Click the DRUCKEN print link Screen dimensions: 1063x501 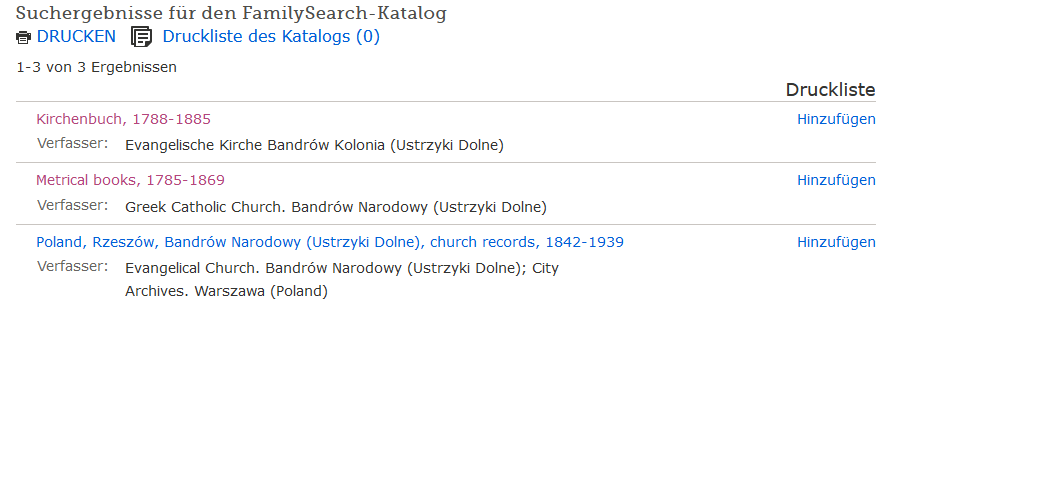pyautogui.click(x=76, y=37)
